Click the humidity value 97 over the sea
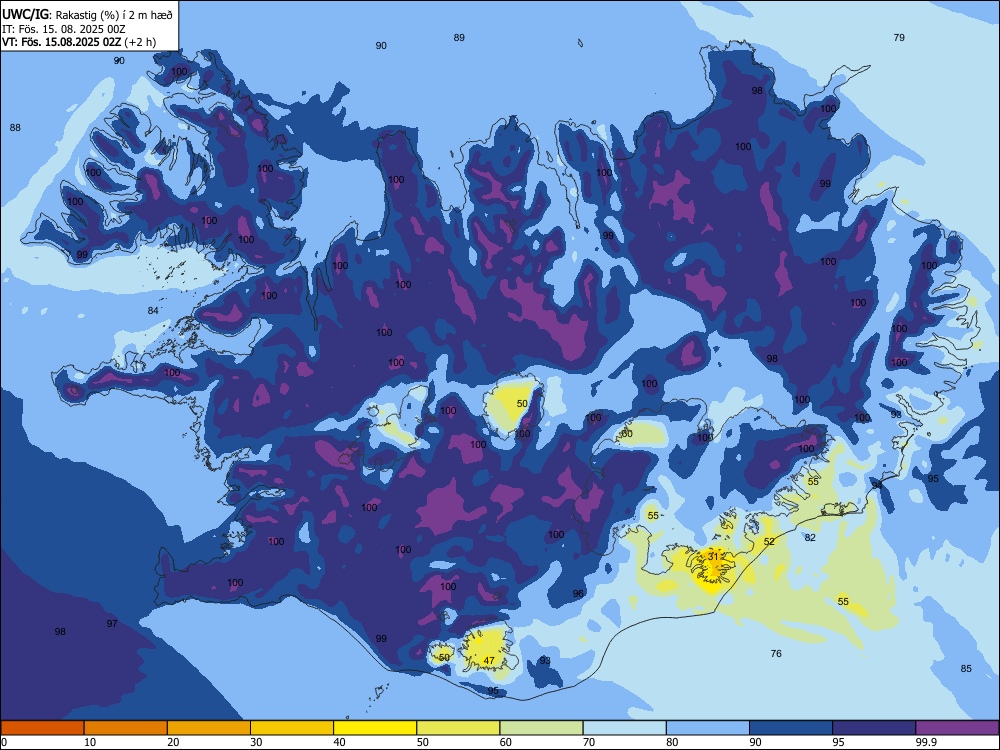This screenshot has width=1000, height=750. 112,623
